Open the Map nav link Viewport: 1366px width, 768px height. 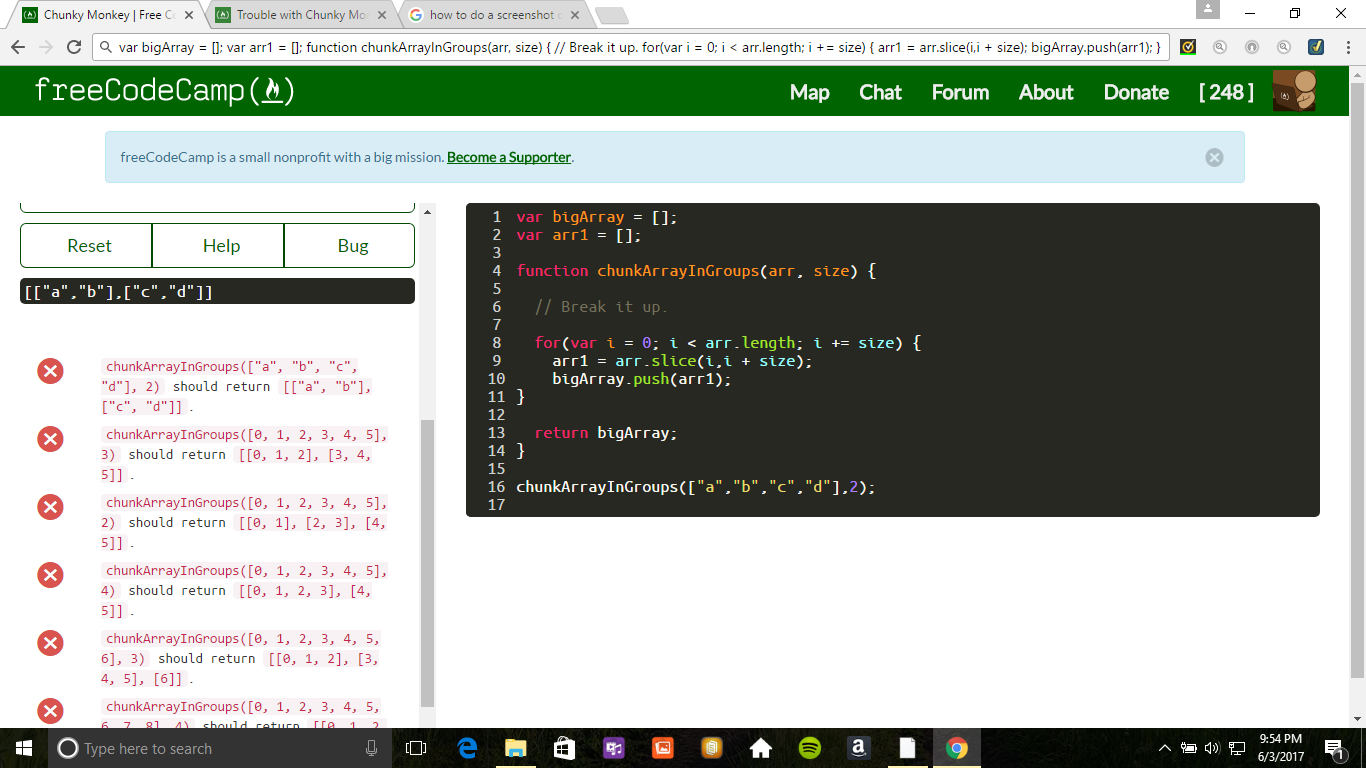[809, 92]
